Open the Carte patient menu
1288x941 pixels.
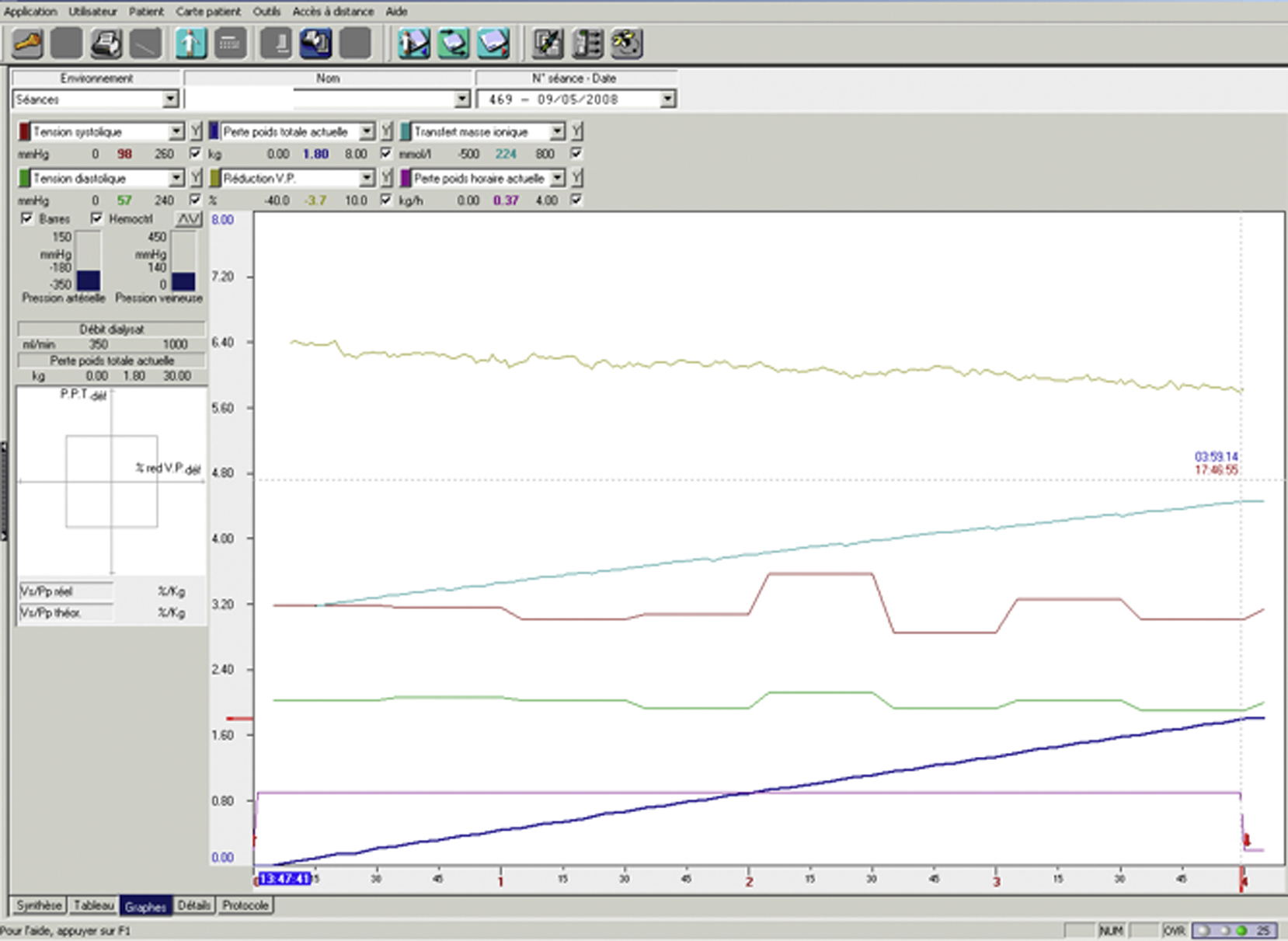click(x=208, y=11)
